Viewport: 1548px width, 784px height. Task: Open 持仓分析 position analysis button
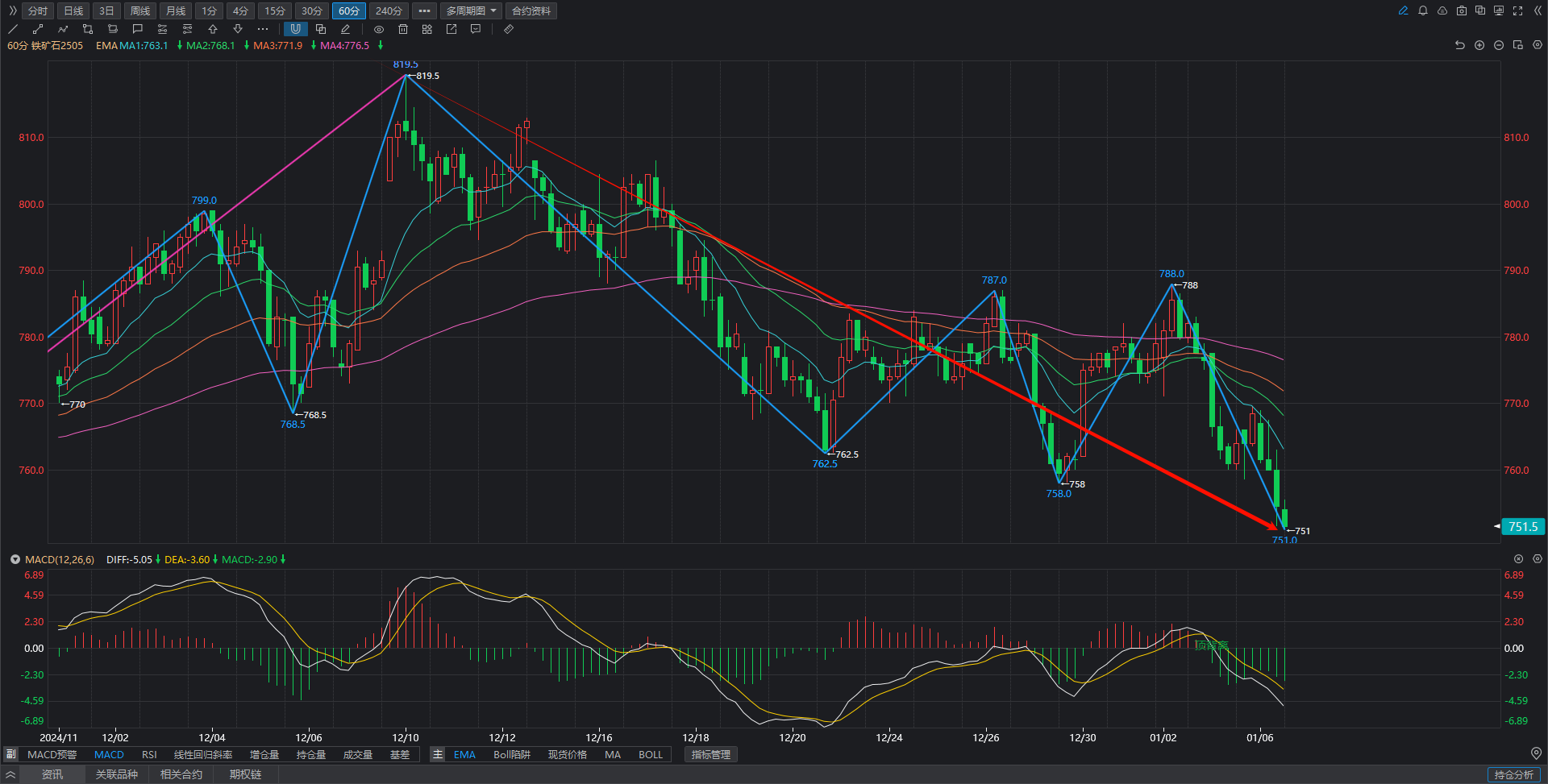tap(1514, 774)
